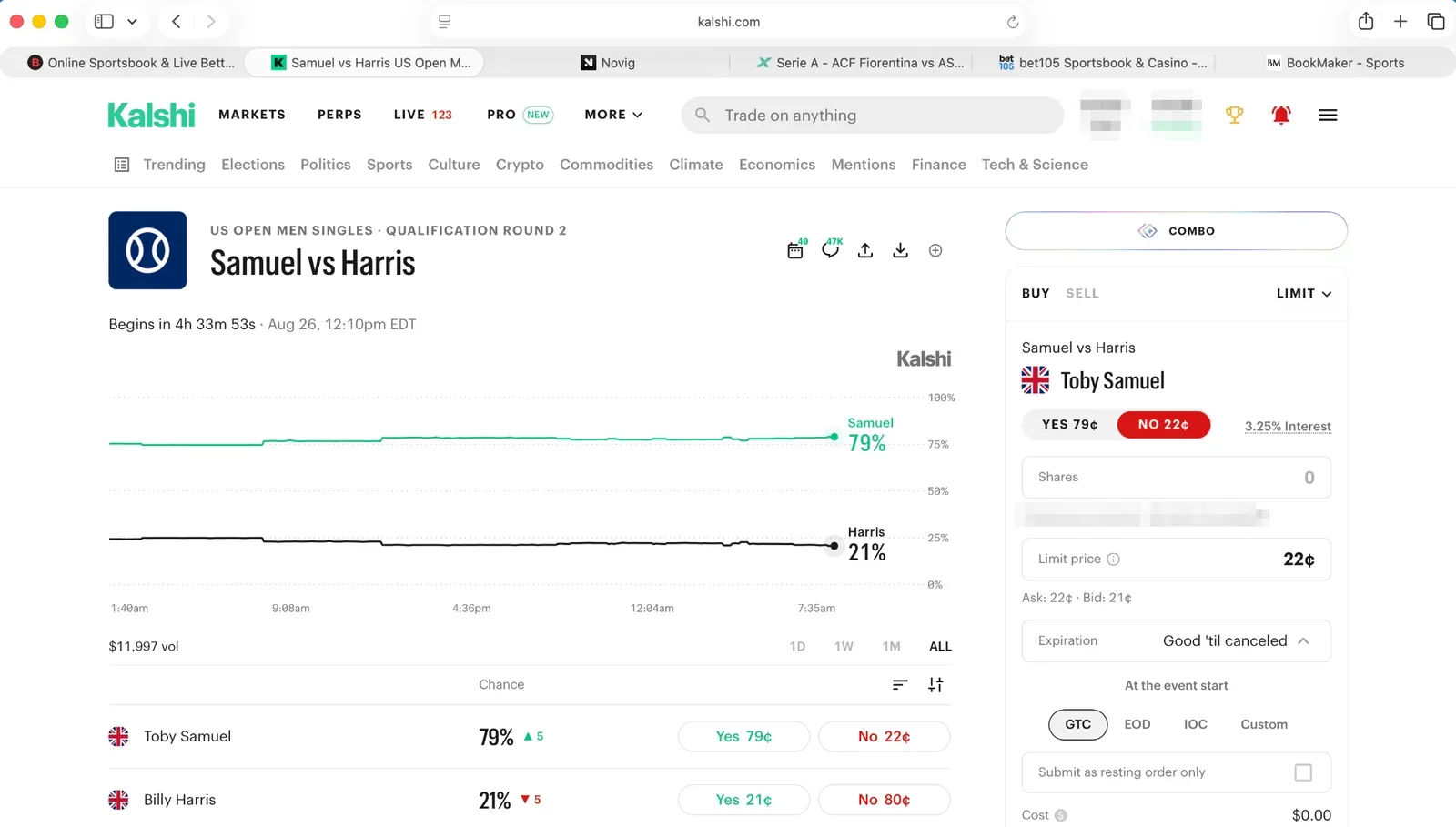Set chart range to 1M
The height and width of the screenshot is (827, 1456).
(x=891, y=647)
